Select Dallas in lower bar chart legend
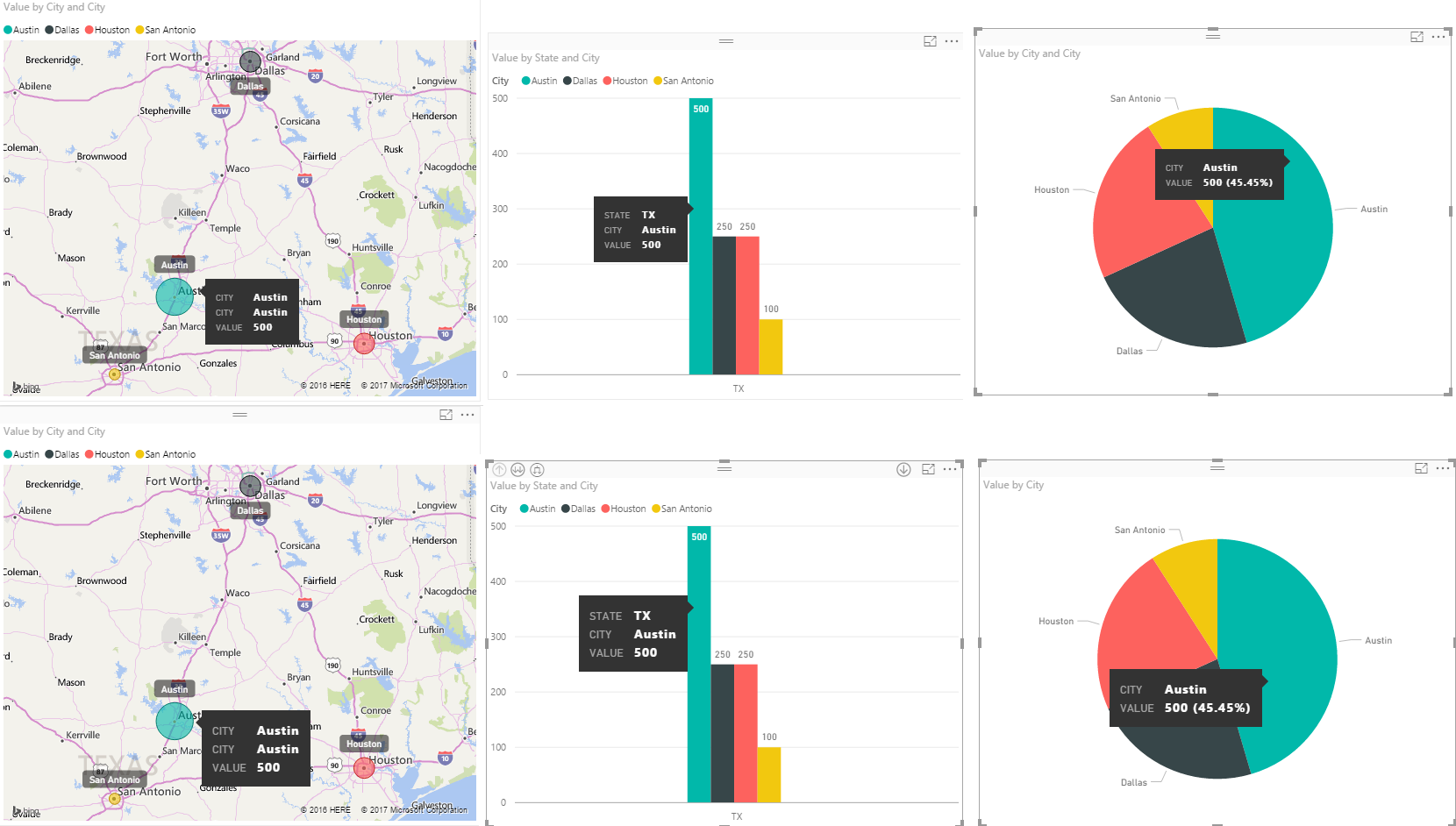This screenshot has width=1456, height=826. (578, 509)
